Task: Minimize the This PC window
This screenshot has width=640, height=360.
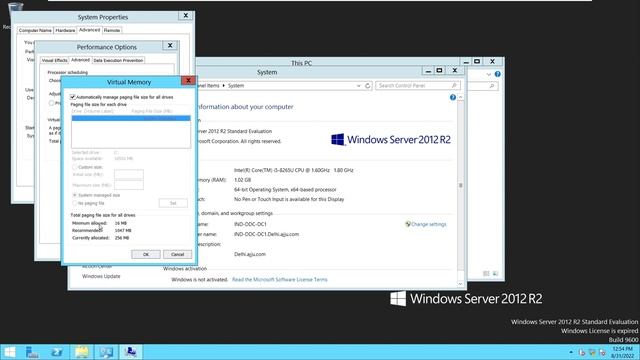Action: (x=466, y=62)
